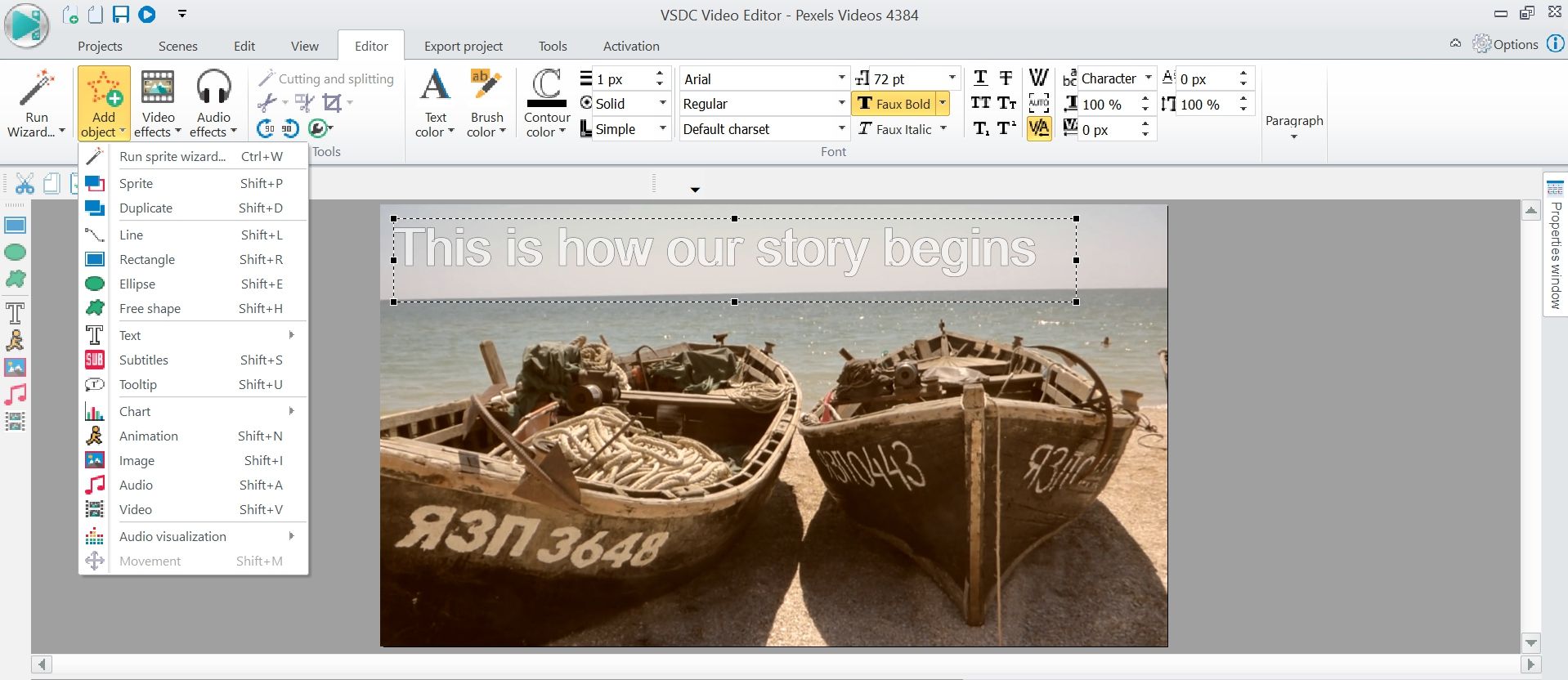Toggle small caps Tт formatting
Screen dimensions: 1568x680
[x=1006, y=103]
